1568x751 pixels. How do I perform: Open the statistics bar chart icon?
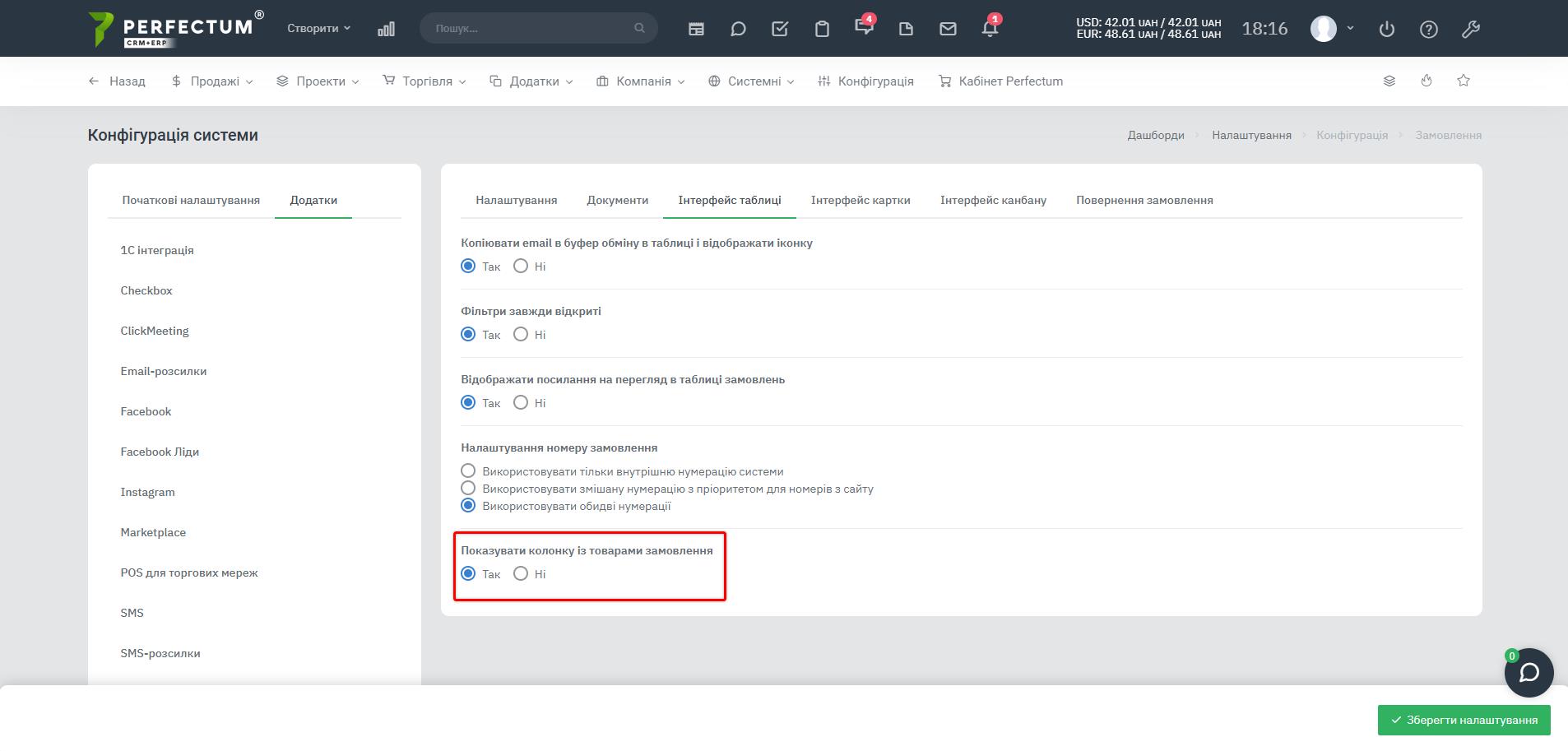[386, 29]
